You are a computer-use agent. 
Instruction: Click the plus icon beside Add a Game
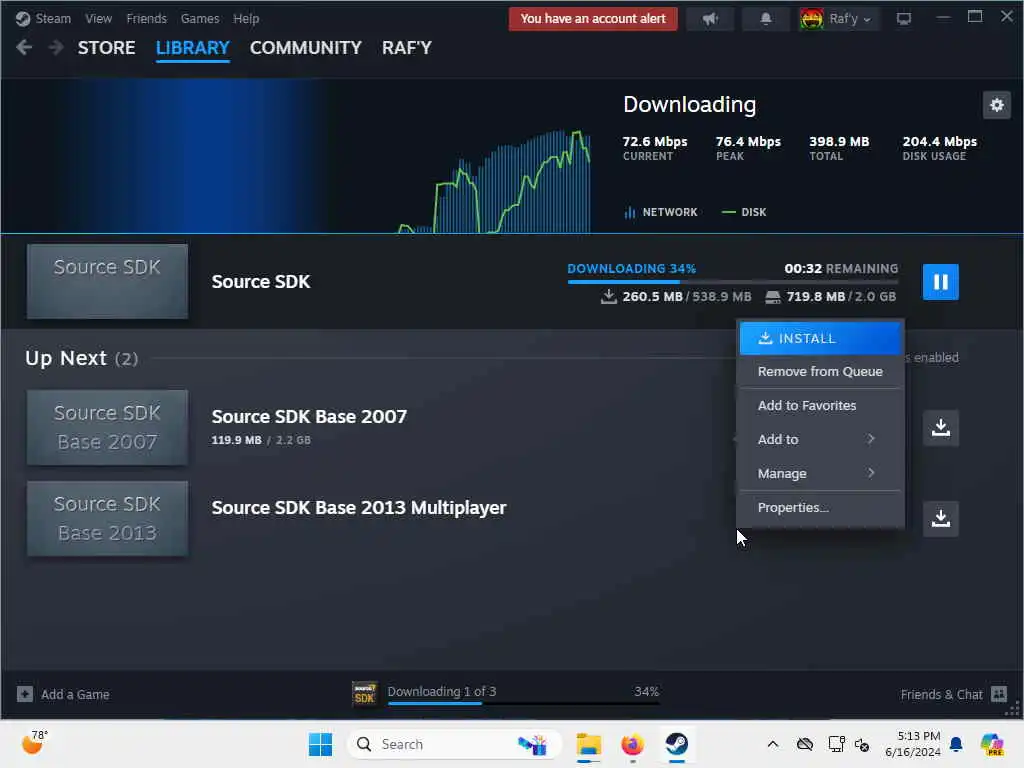click(25, 694)
